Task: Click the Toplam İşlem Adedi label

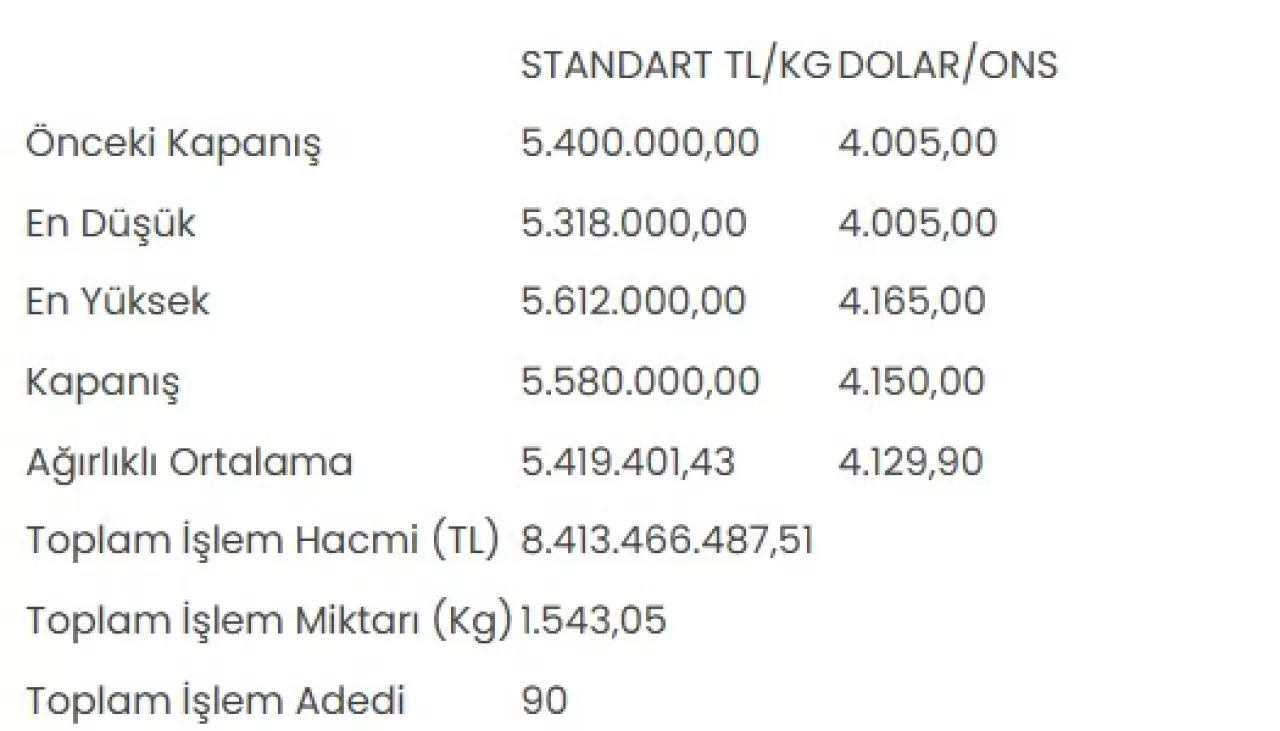Action: pyautogui.click(x=215, y=701)
